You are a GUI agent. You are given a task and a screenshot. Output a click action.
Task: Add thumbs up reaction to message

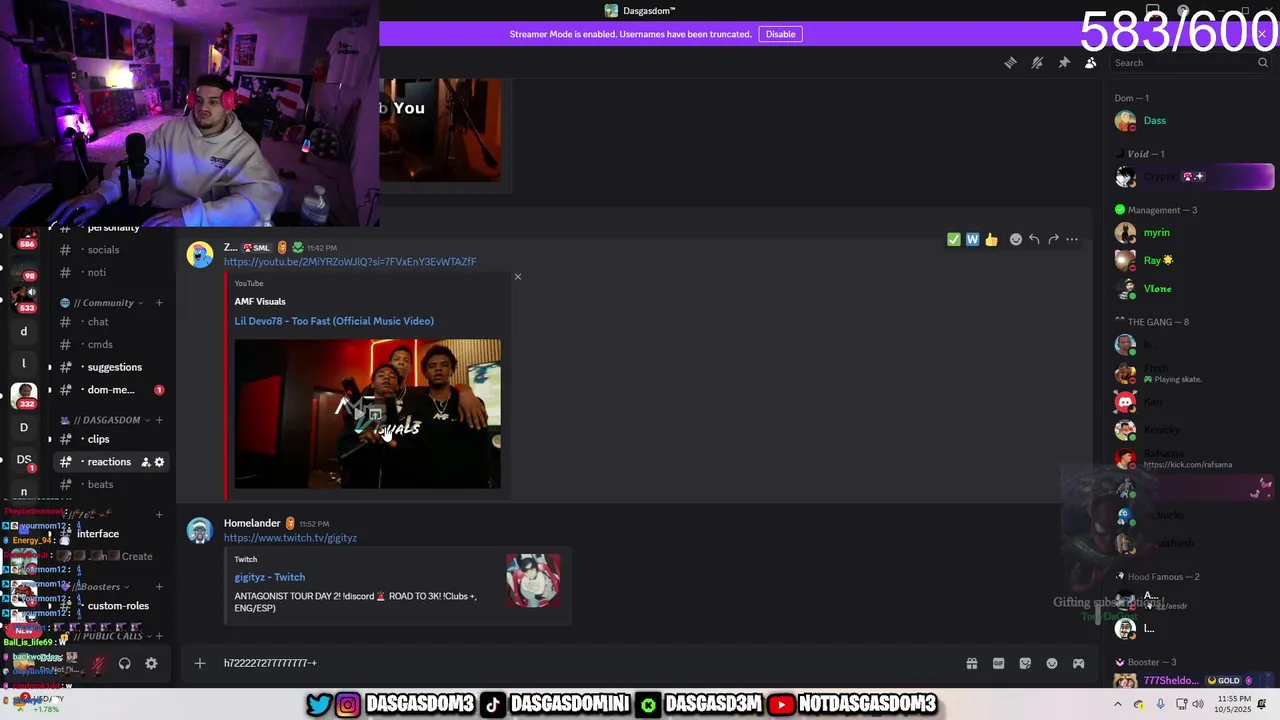[991, 239]
